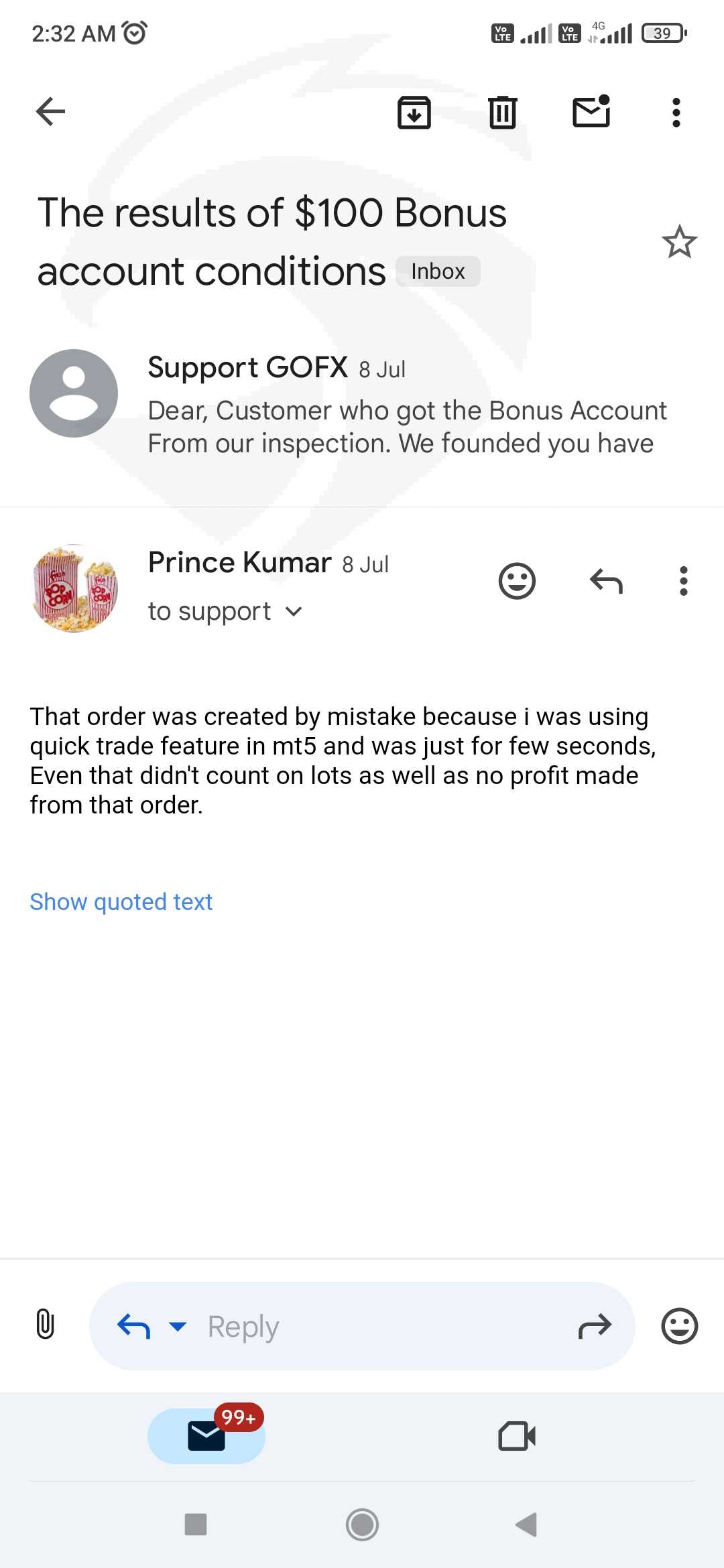724x1568 pixels.
Task: Add emoji reaction to Prince Kumar's message
Action: tap(517, 581)
